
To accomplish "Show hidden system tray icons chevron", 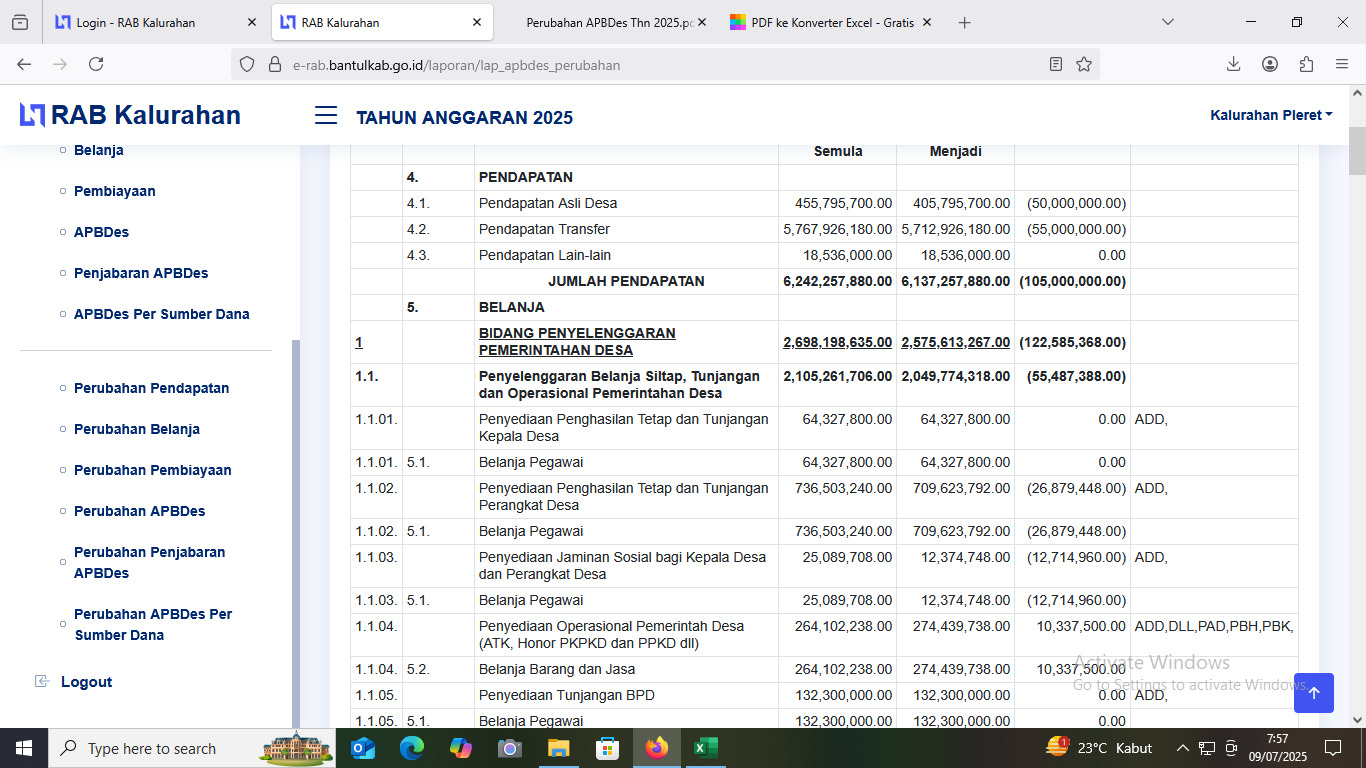I will (1182, 748).
